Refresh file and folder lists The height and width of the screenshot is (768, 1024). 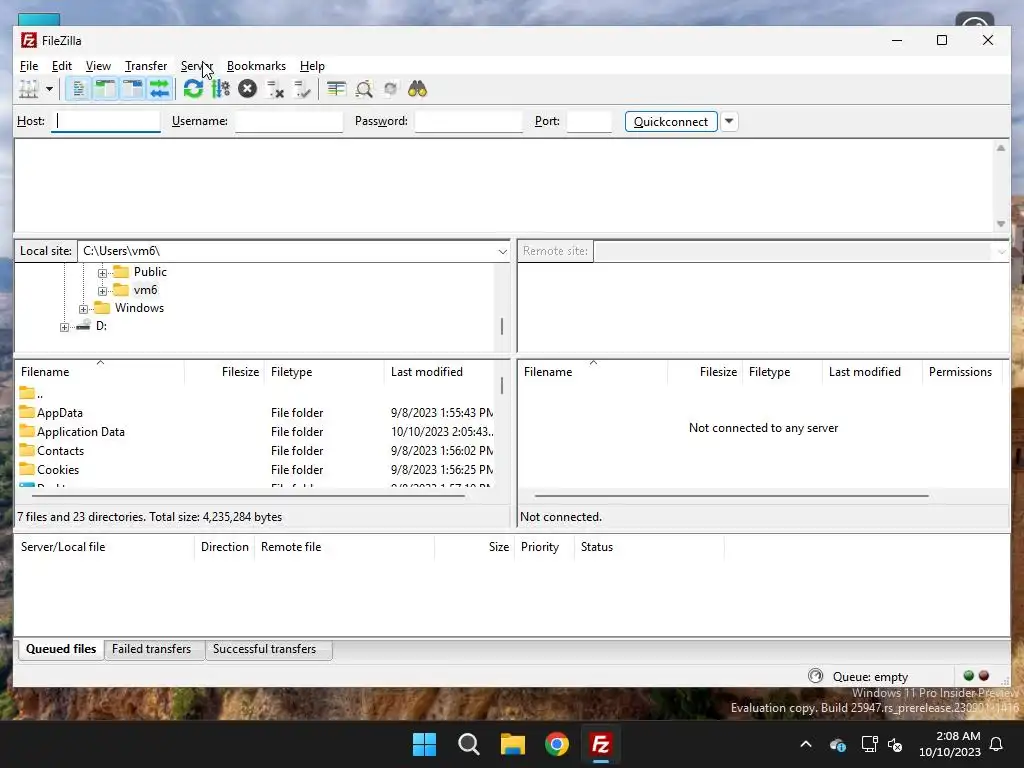(193, 89)
